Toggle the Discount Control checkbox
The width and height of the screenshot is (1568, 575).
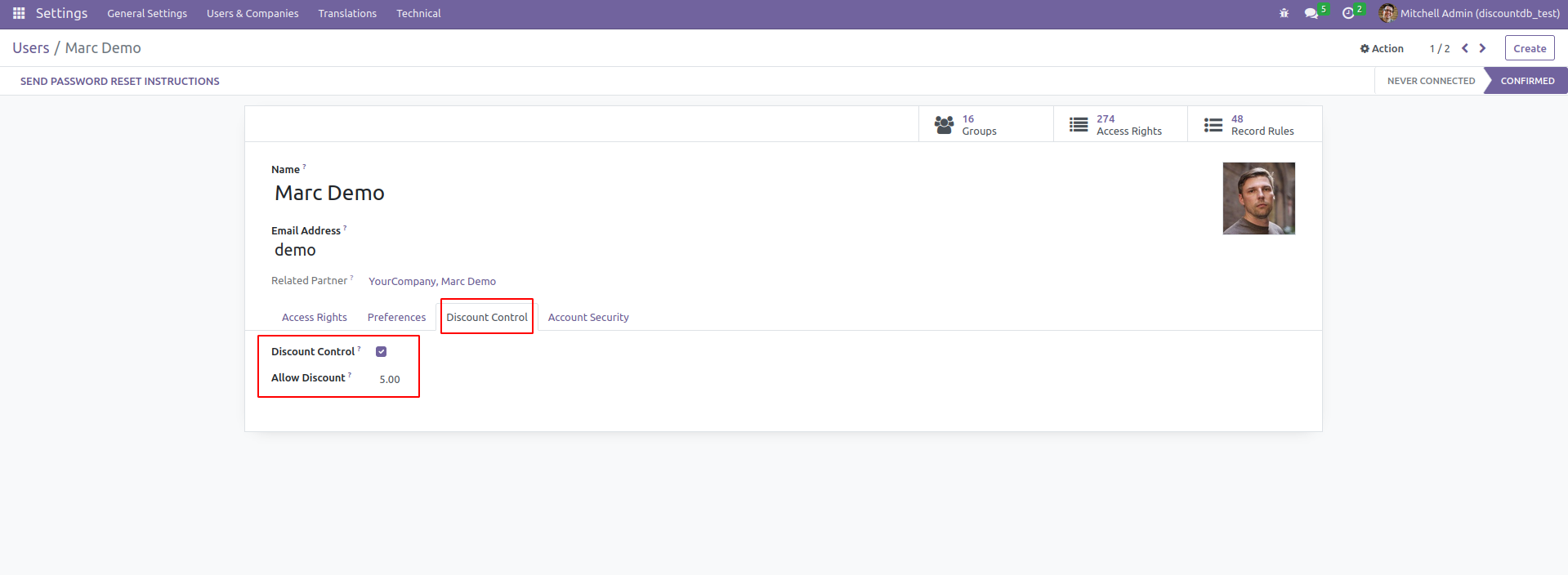(x=381, y=351)
